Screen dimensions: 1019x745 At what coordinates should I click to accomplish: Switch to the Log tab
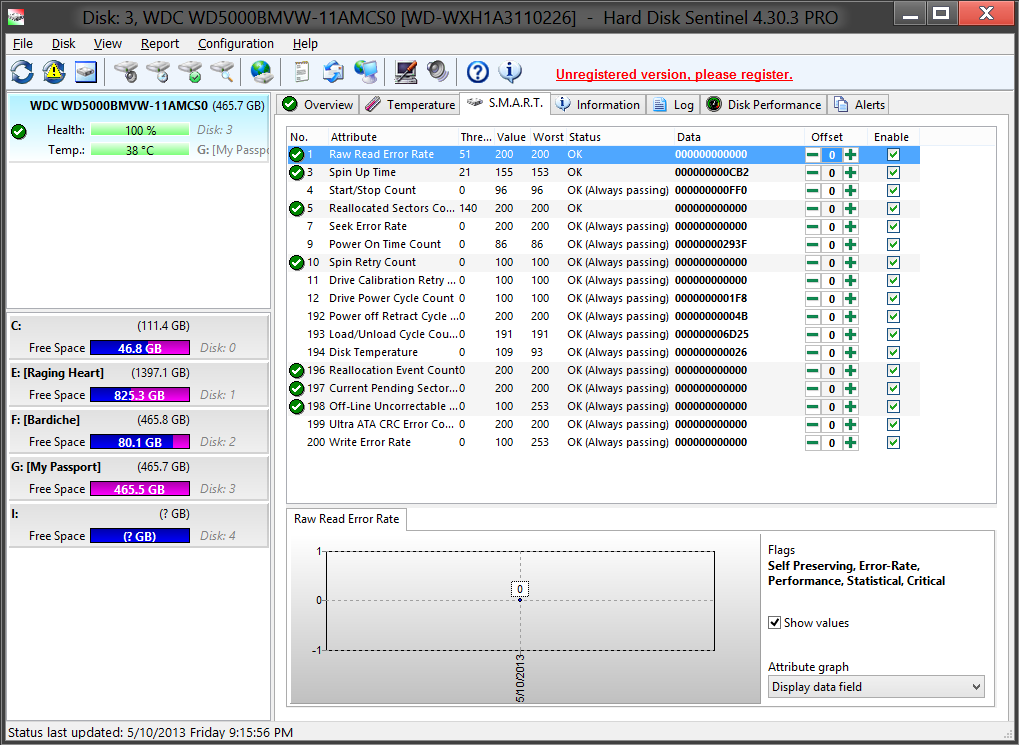(x=674, y=105)
